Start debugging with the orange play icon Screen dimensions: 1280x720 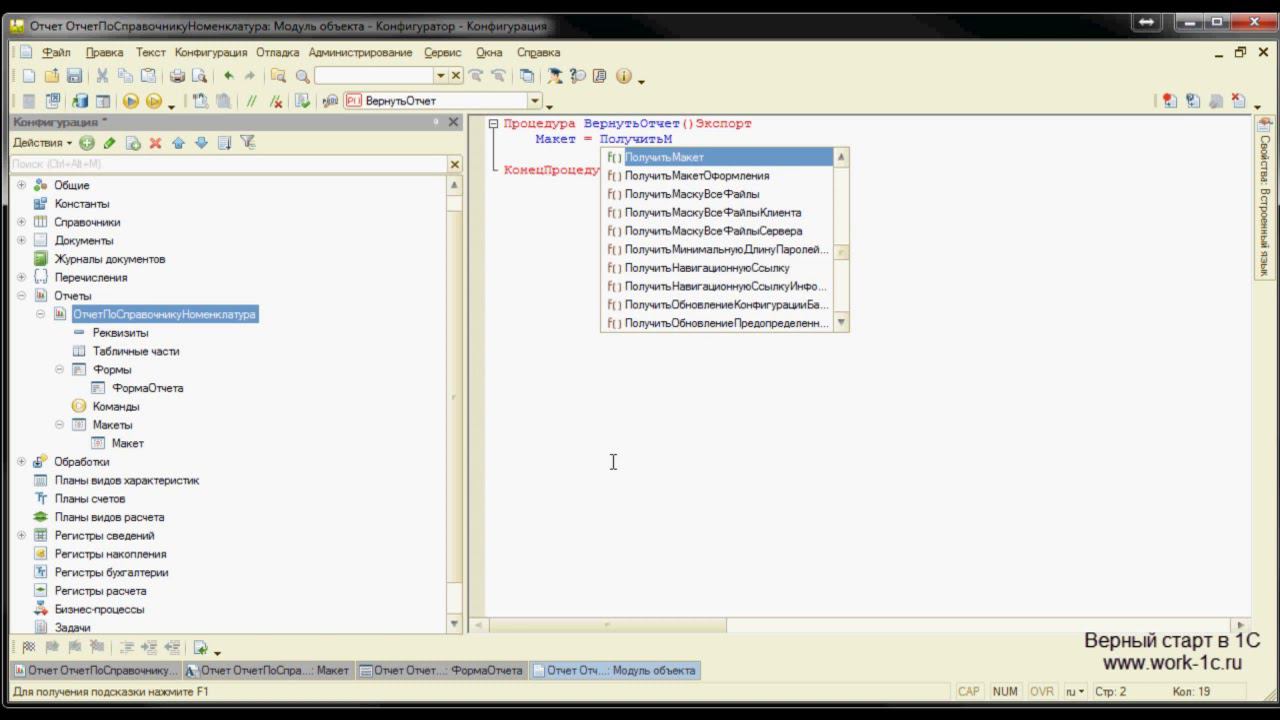tap(131, 101)
